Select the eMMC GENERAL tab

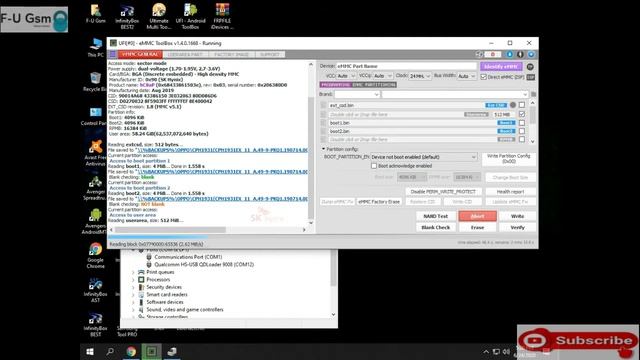tap(140, 54)
